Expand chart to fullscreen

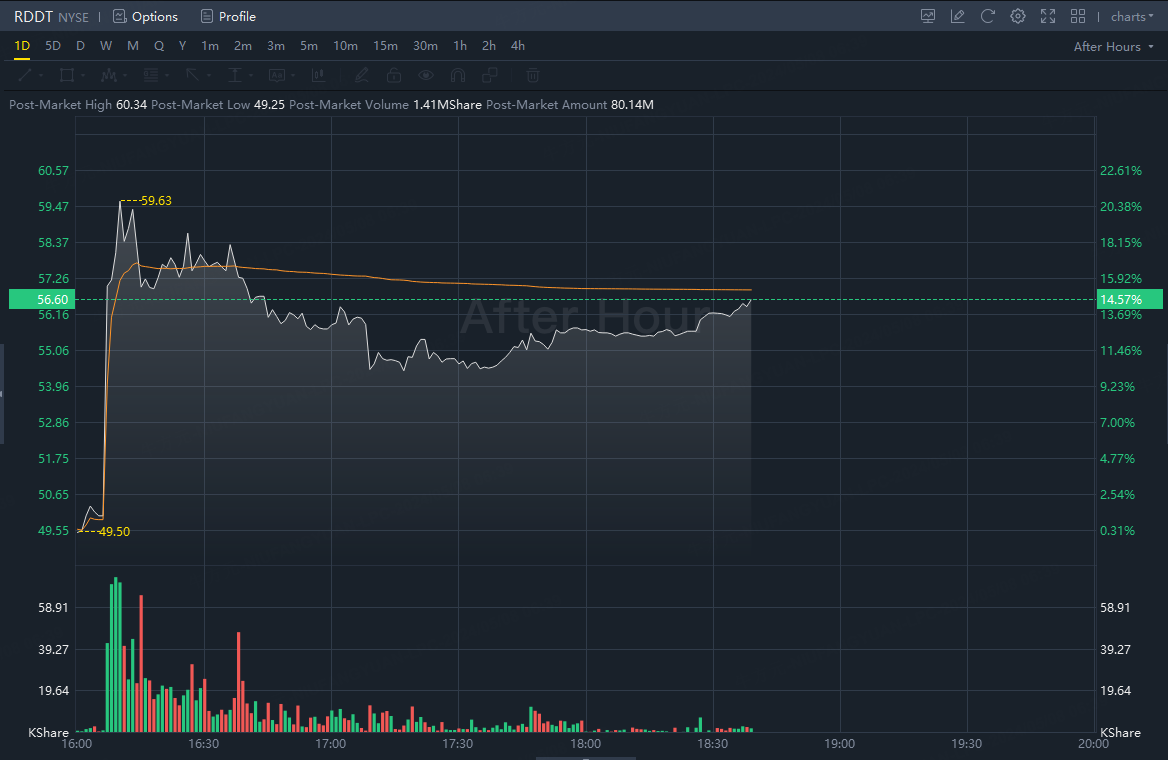tap(1048, 16)
